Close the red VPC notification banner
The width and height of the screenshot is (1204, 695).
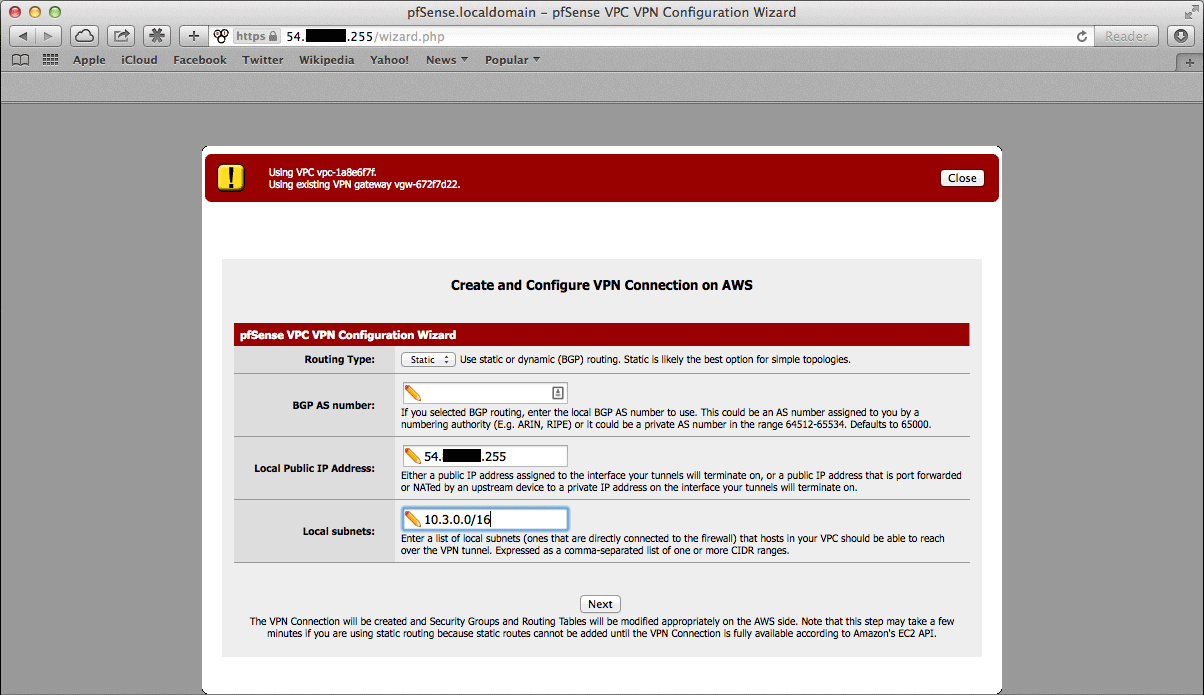pyautogui.click(x=962, y=178)
